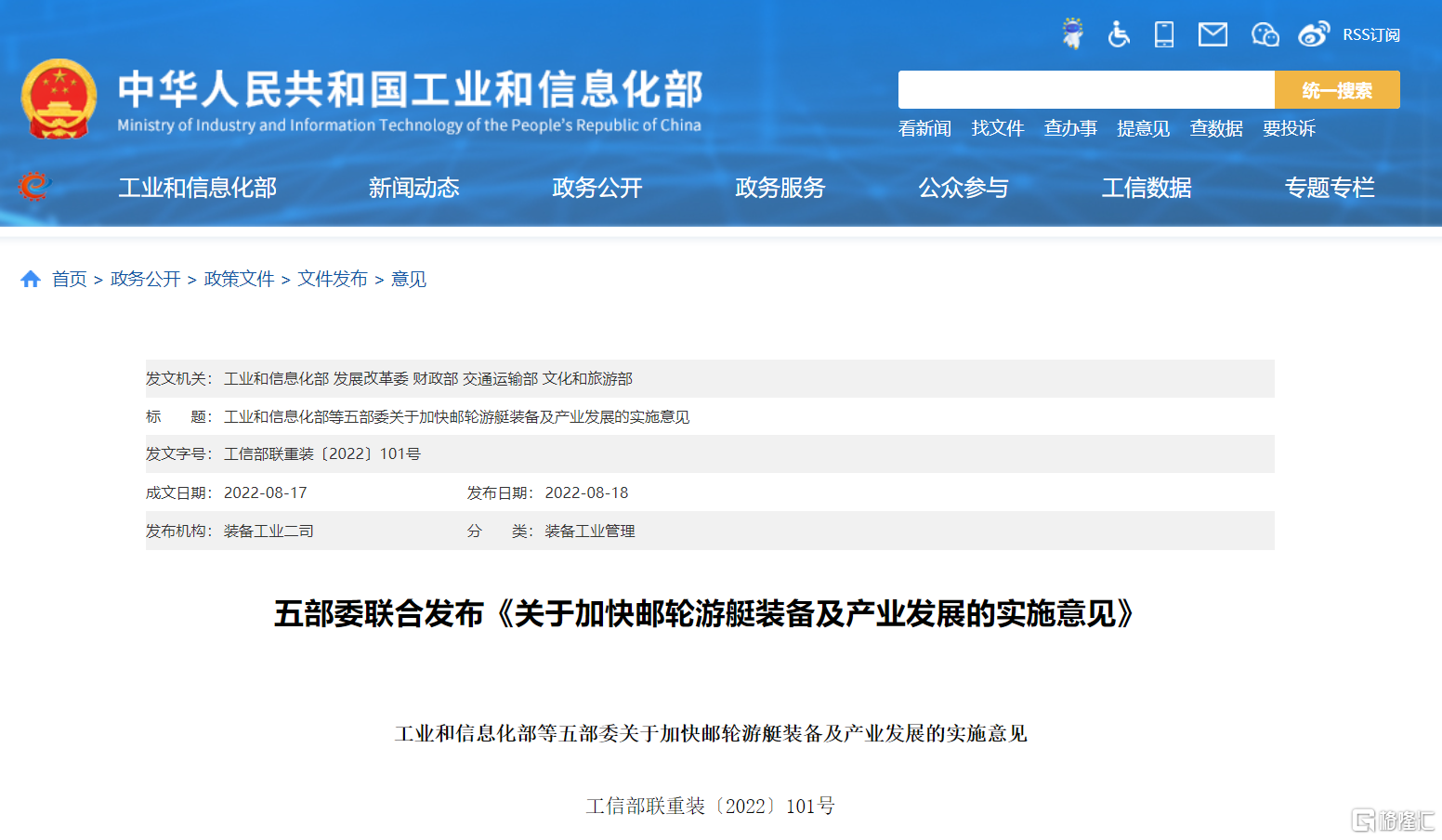Click the 发布日期 value 2022-08-18
Image resolution: width=1442 pixels, height=840 pixels.
[587, 492]
